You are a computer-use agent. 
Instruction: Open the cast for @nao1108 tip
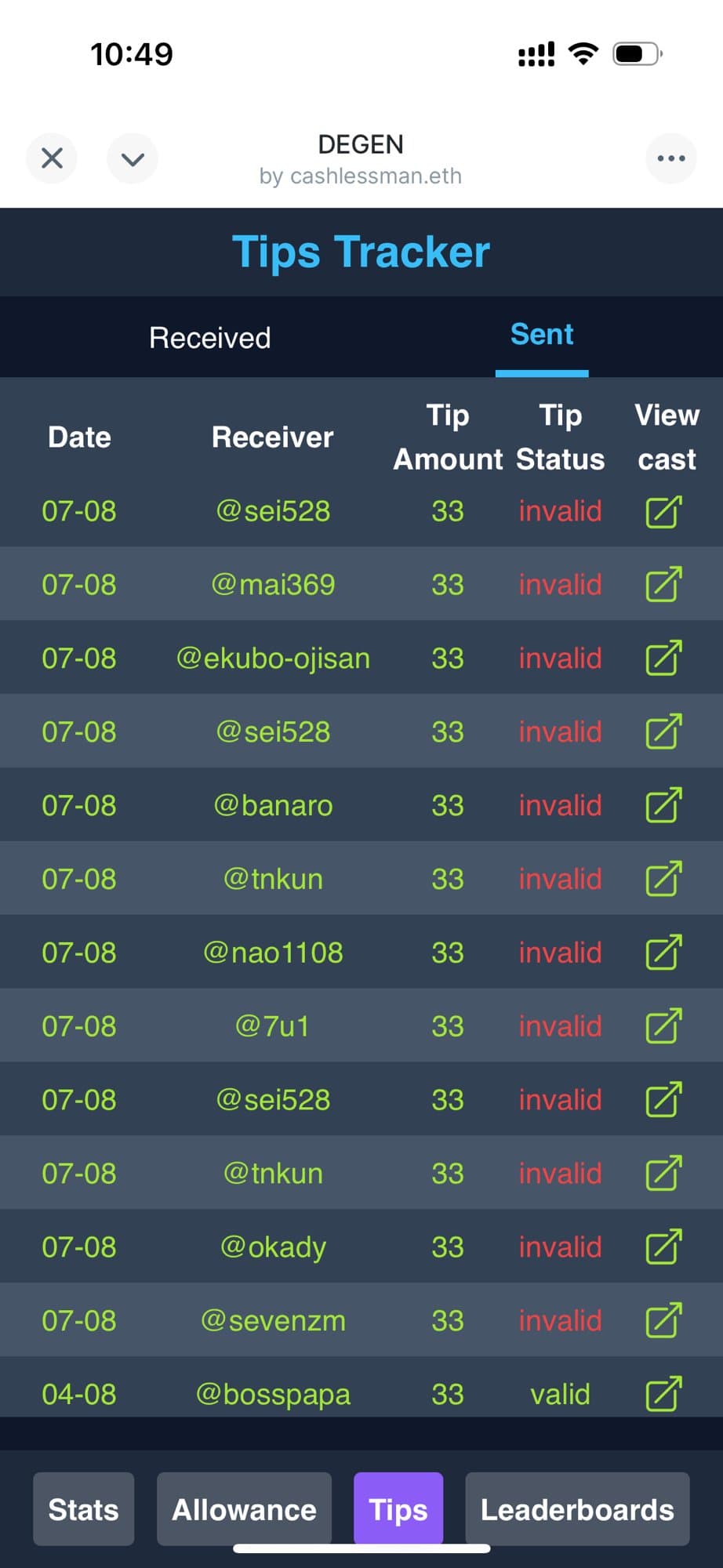click(663, 953)
